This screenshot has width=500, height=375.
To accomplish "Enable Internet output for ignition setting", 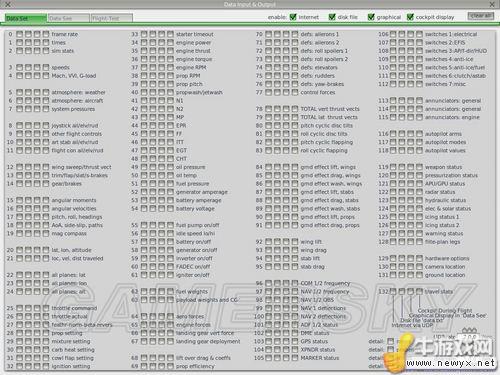I will tap(20, 366).
